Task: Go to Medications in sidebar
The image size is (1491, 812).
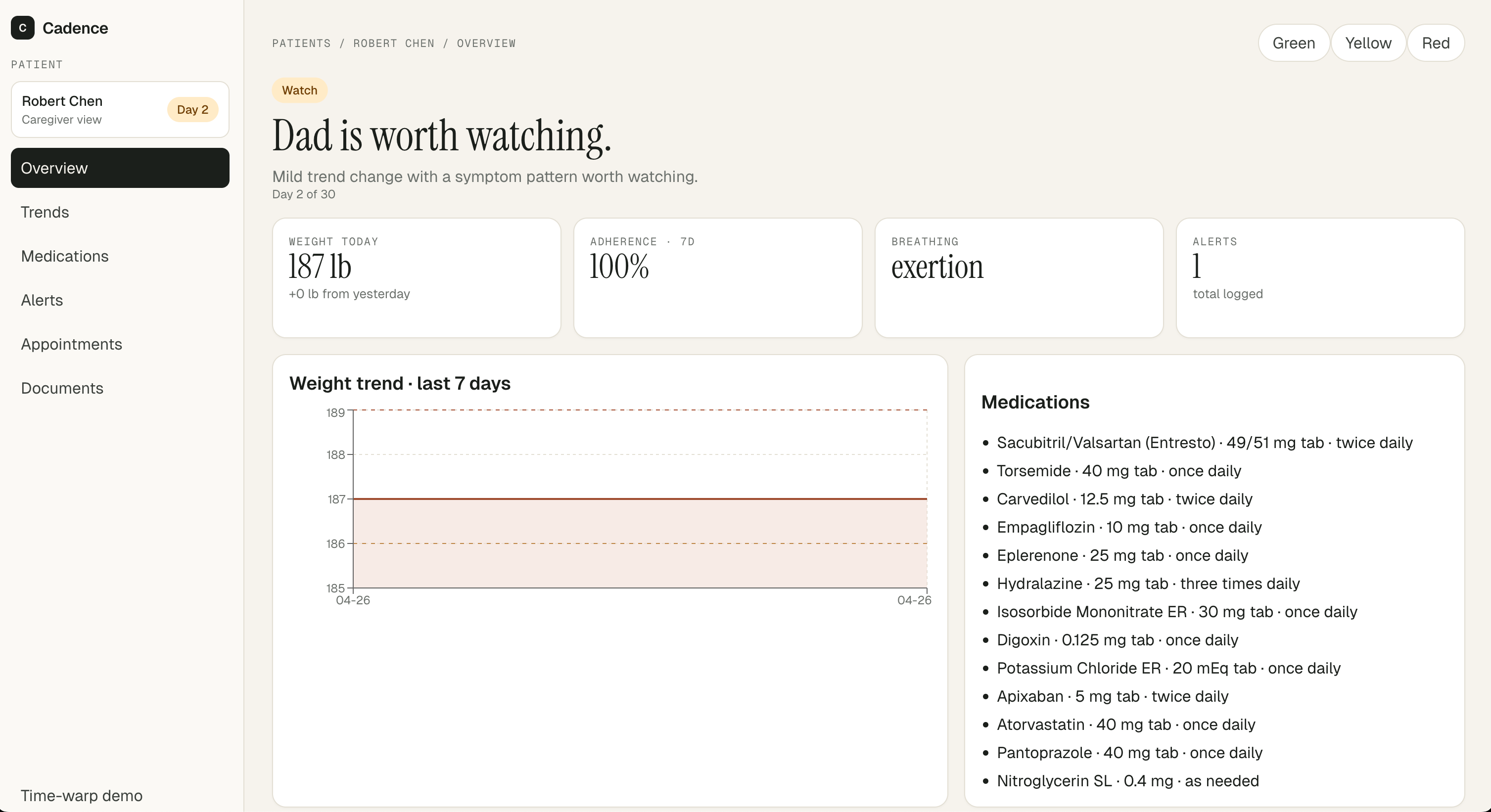Action: [x=64, y=256]
